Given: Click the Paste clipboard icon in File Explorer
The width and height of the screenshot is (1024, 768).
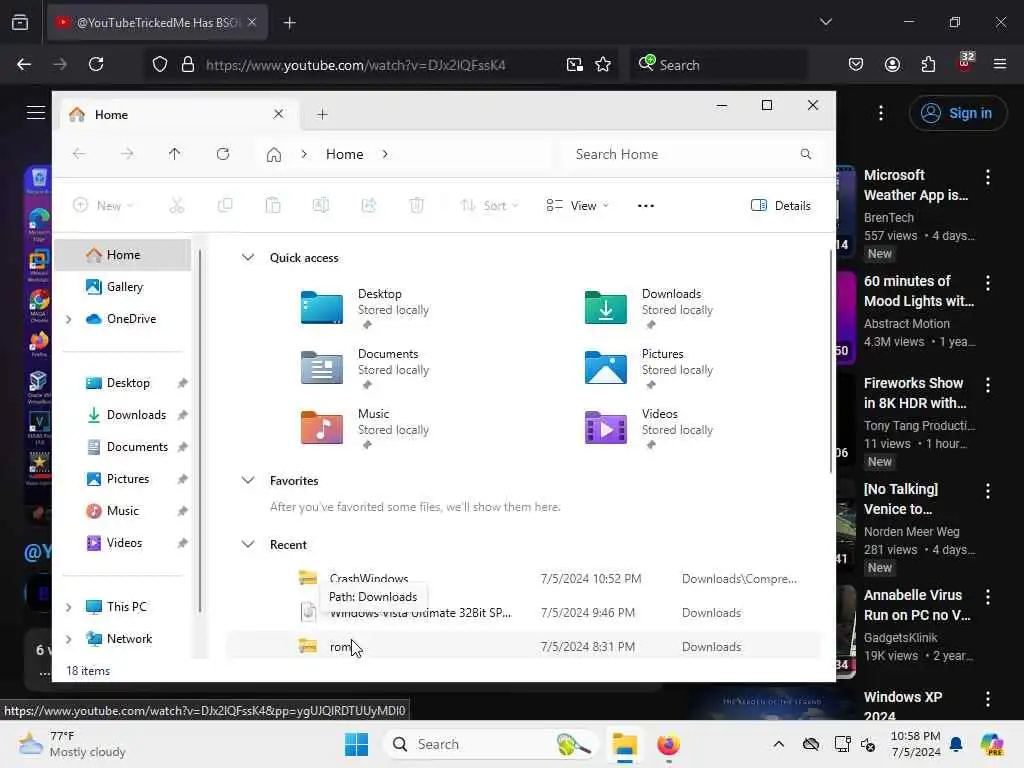Looking at the screenshot, I should point(273,206).
